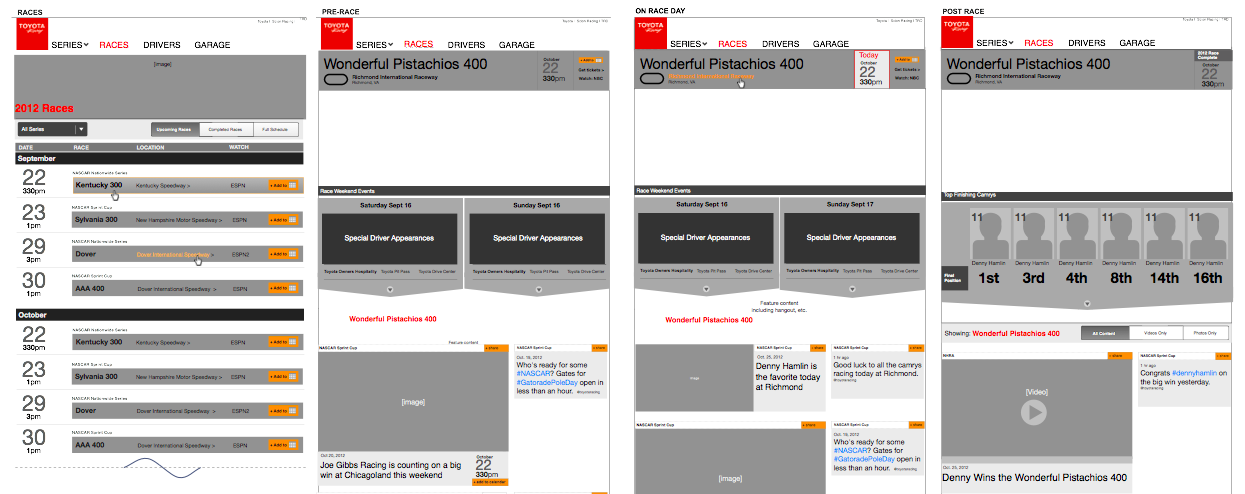Select the Upcoming Races filter
The width and height of the screenshot is (1245, 494).
pos(174,129)
